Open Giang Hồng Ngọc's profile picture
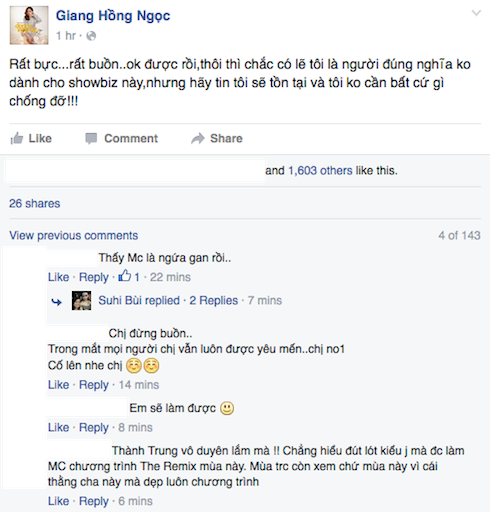Screen dimensions: 490x512 (x=29, y=25)
